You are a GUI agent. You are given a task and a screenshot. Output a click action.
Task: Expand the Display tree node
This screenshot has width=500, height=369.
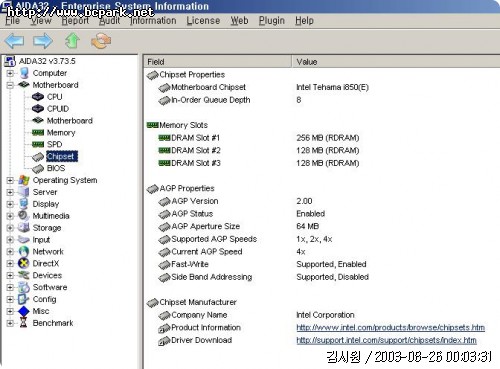pos(10,204)
